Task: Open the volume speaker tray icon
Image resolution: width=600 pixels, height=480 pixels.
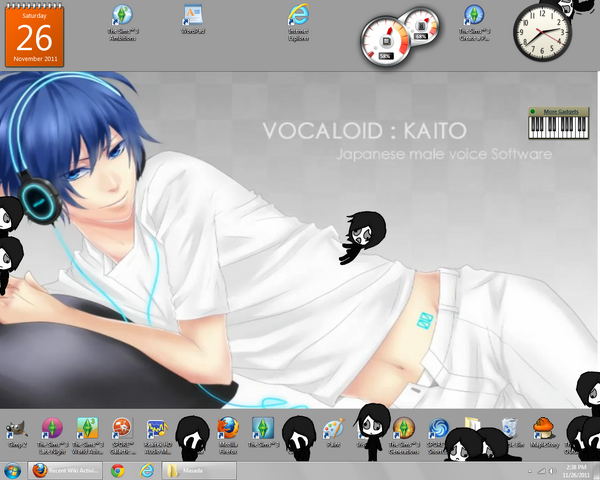Action: [552, 471]
